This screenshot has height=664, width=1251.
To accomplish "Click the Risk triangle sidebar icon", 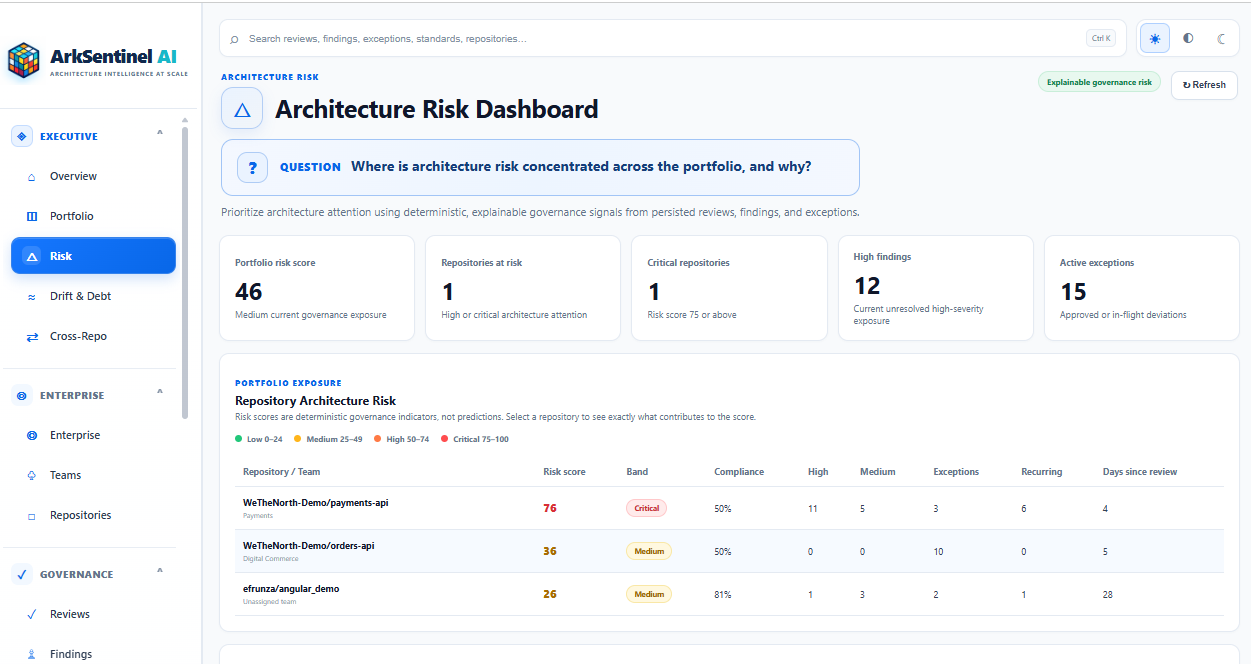I will [31, 256].
